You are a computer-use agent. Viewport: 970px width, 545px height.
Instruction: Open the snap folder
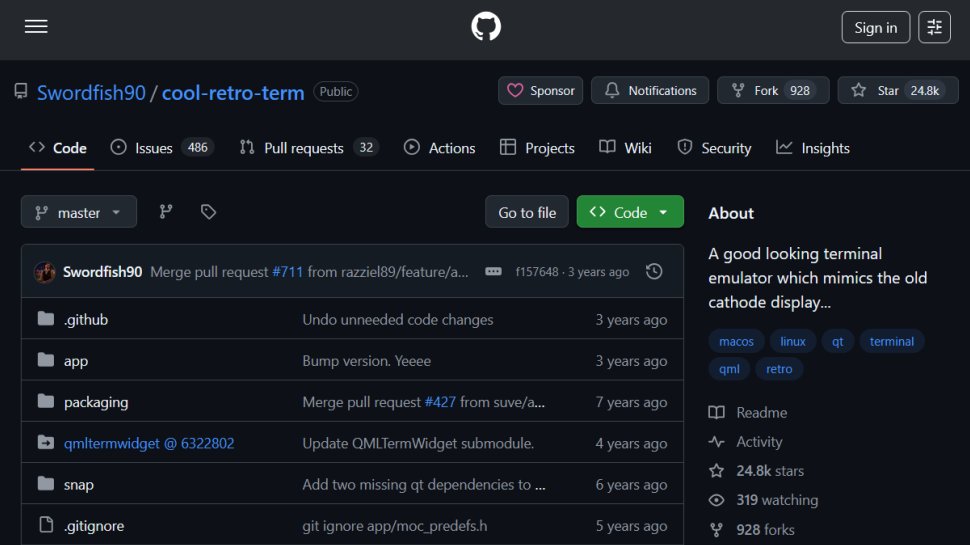(x=79, y=484)
